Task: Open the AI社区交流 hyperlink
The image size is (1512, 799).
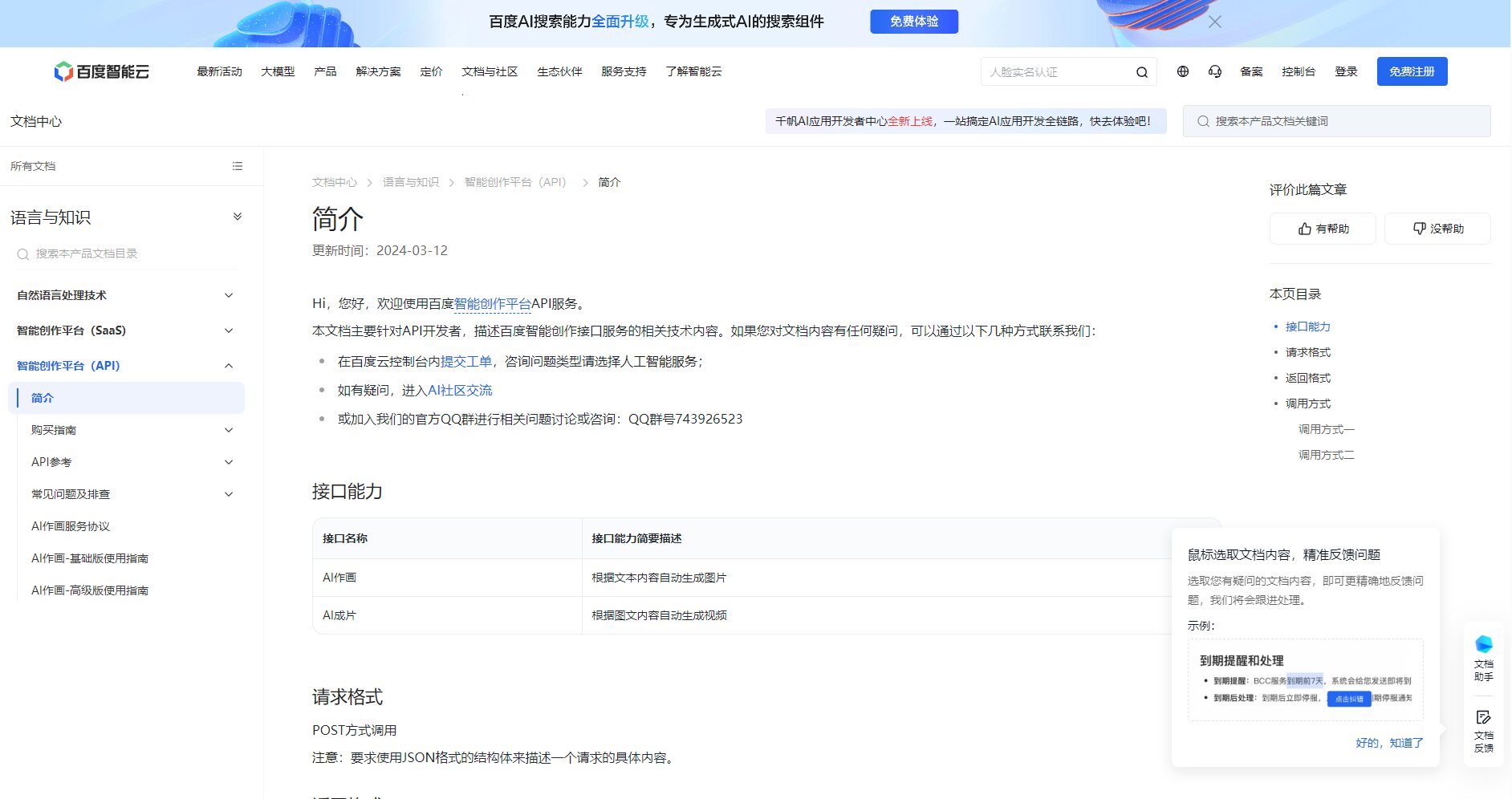Action: pyautogui.click(x=460, y=390)
